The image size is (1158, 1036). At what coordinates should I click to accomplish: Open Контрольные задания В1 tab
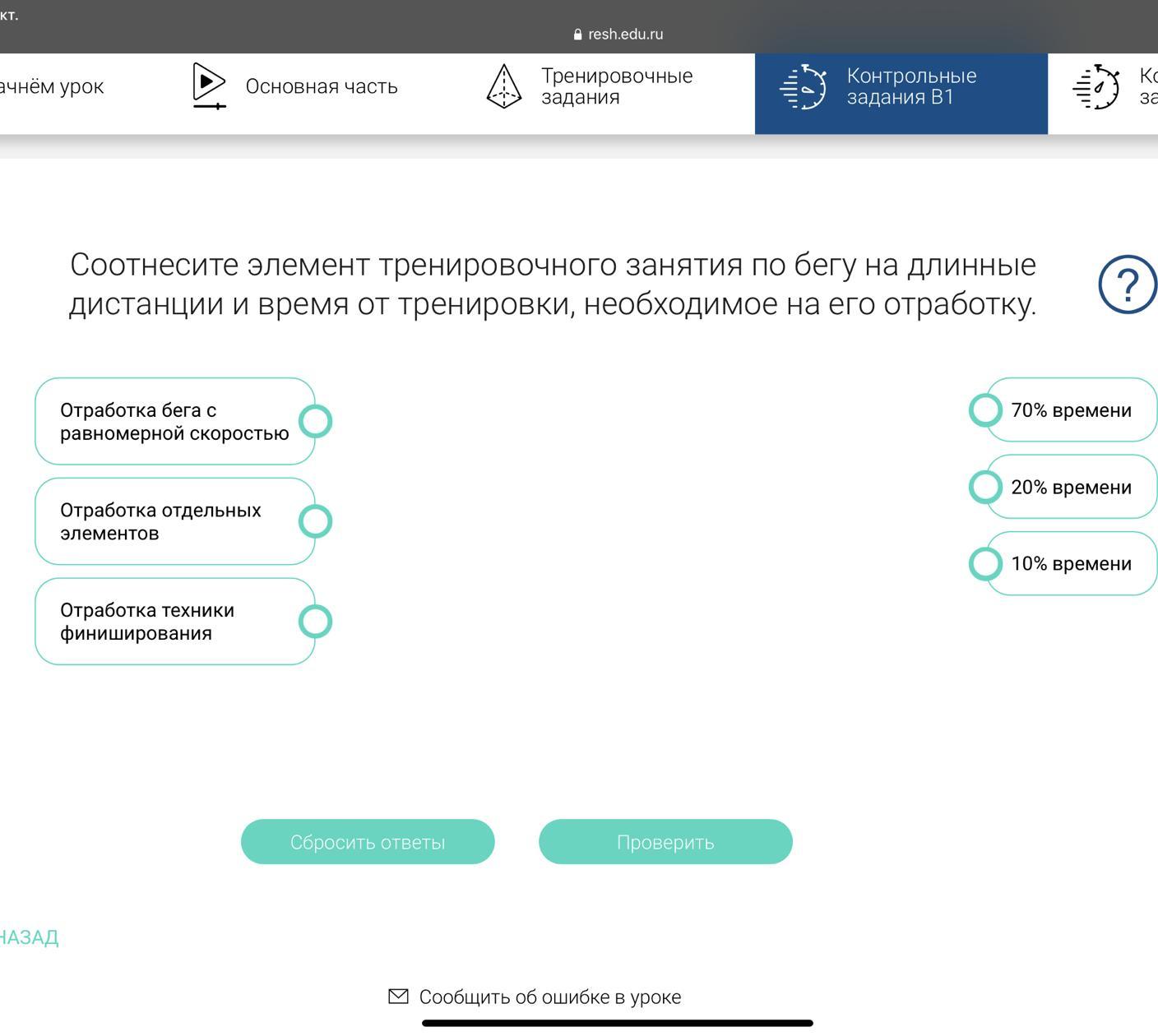pyautogui.click(x=901, y=94)
